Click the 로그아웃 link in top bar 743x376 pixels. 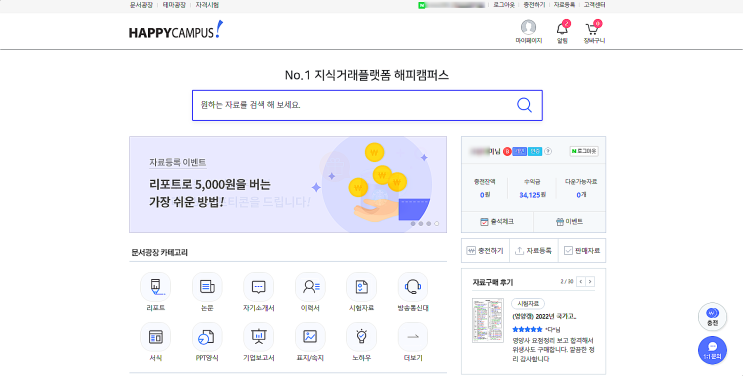(x=504, y=5)
